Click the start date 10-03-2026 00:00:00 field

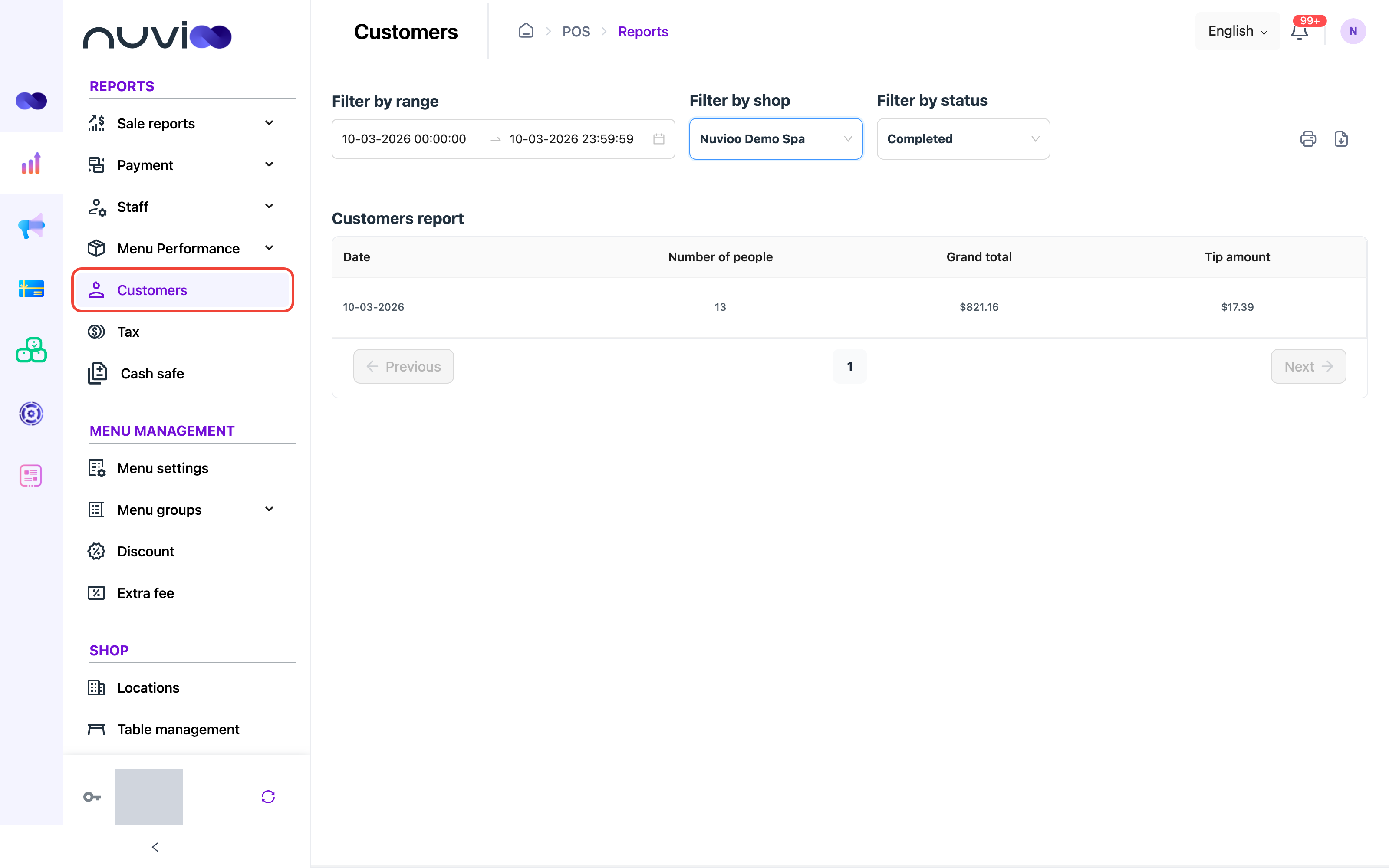click(x=404, y=139)
